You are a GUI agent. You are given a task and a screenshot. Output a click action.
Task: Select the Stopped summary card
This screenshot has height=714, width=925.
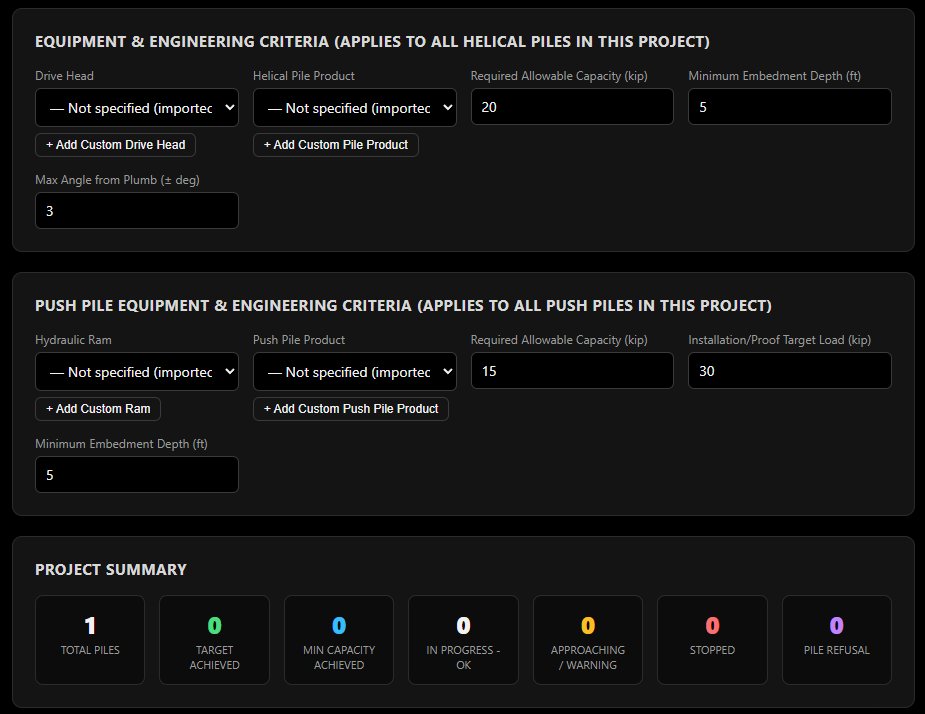(712, 640)
